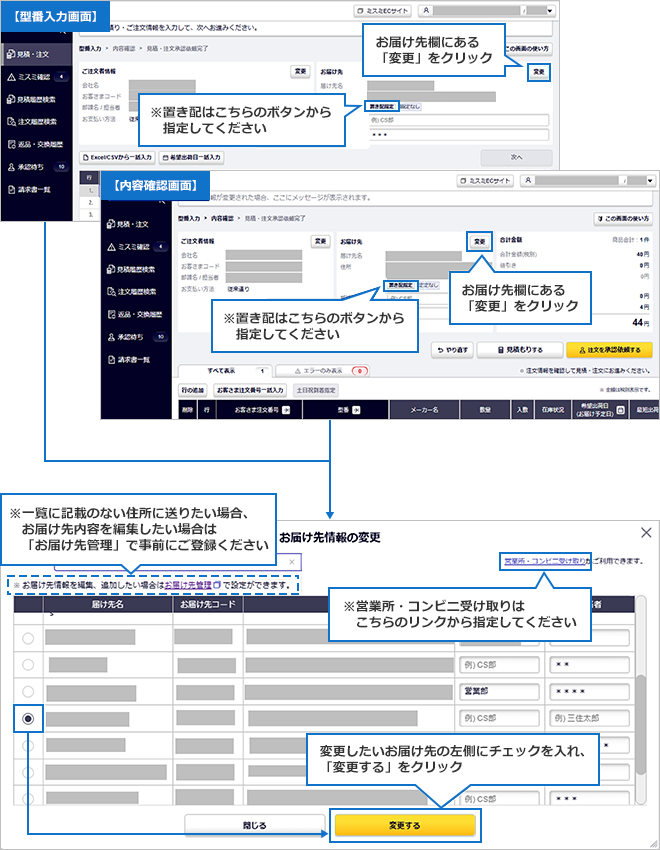Switch to the すべて表示 tab
The width and height of the screenshot is (660, 850).
tap(225, 371)
